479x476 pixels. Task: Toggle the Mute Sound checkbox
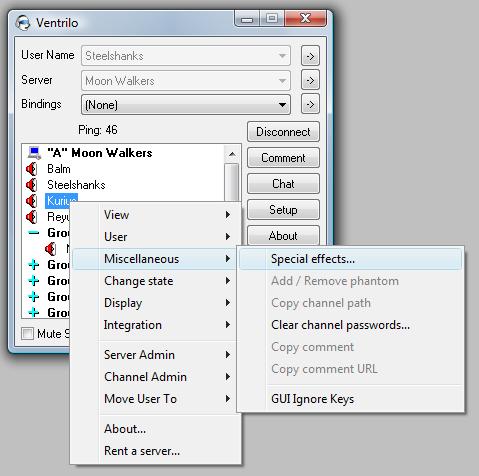[27, 334]
